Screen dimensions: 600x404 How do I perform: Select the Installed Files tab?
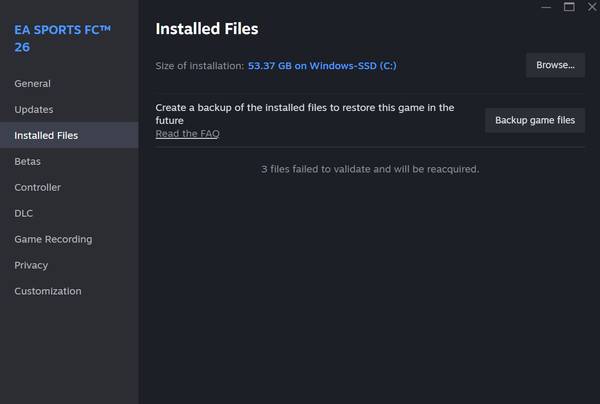(x=46, y=136)
